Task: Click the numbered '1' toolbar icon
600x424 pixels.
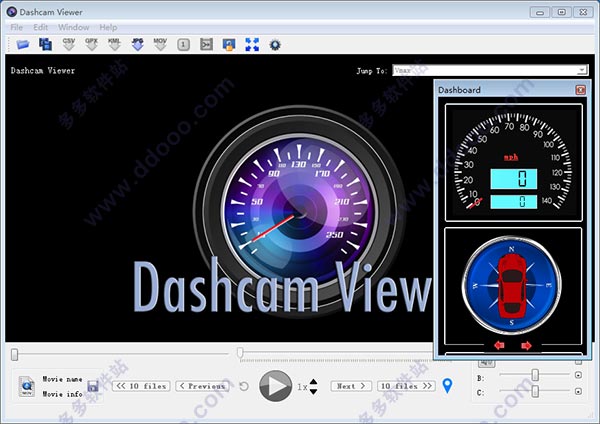Action: (x=183, y=45)
